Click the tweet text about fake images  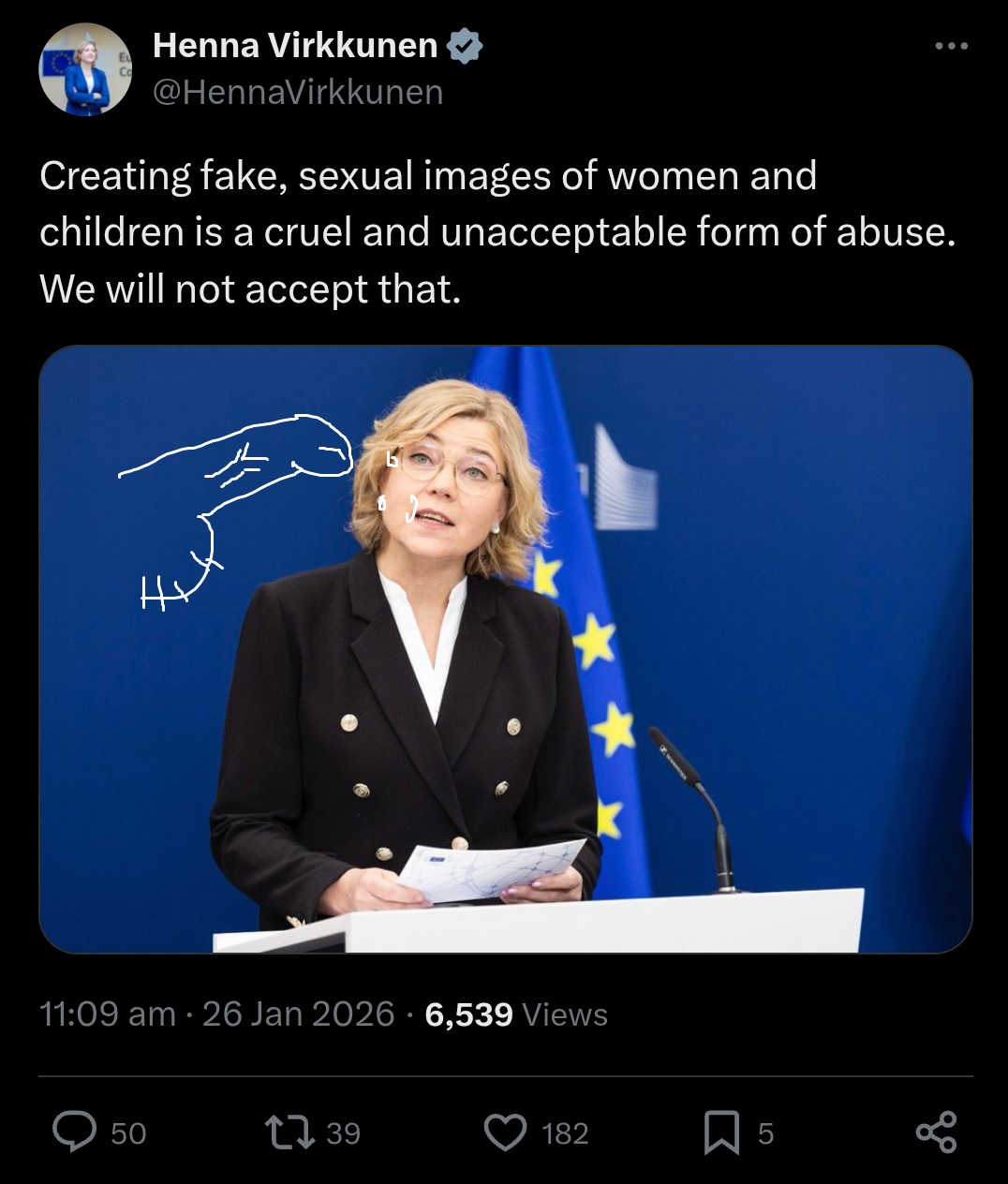[497, 232]
